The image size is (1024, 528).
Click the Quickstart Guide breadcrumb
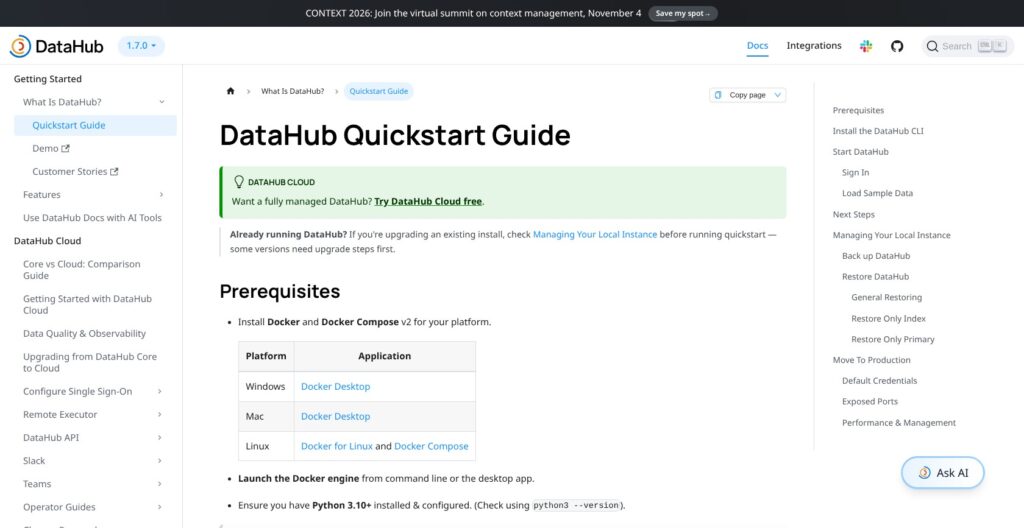[x=379, y=91]
